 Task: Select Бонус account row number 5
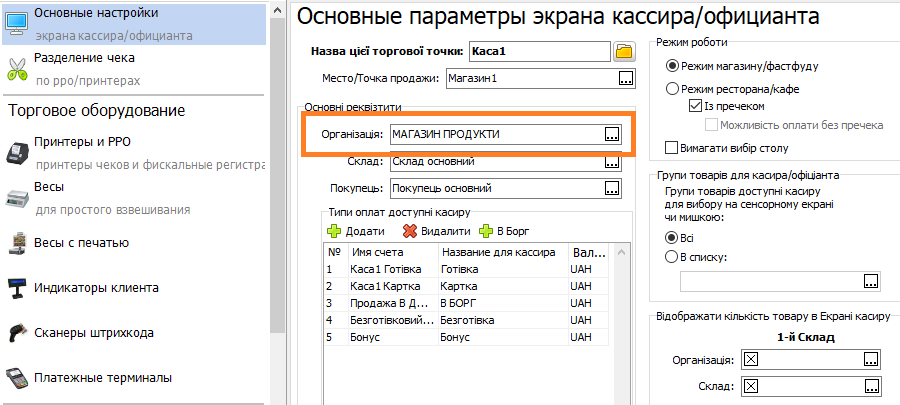(x=466, y=337)
